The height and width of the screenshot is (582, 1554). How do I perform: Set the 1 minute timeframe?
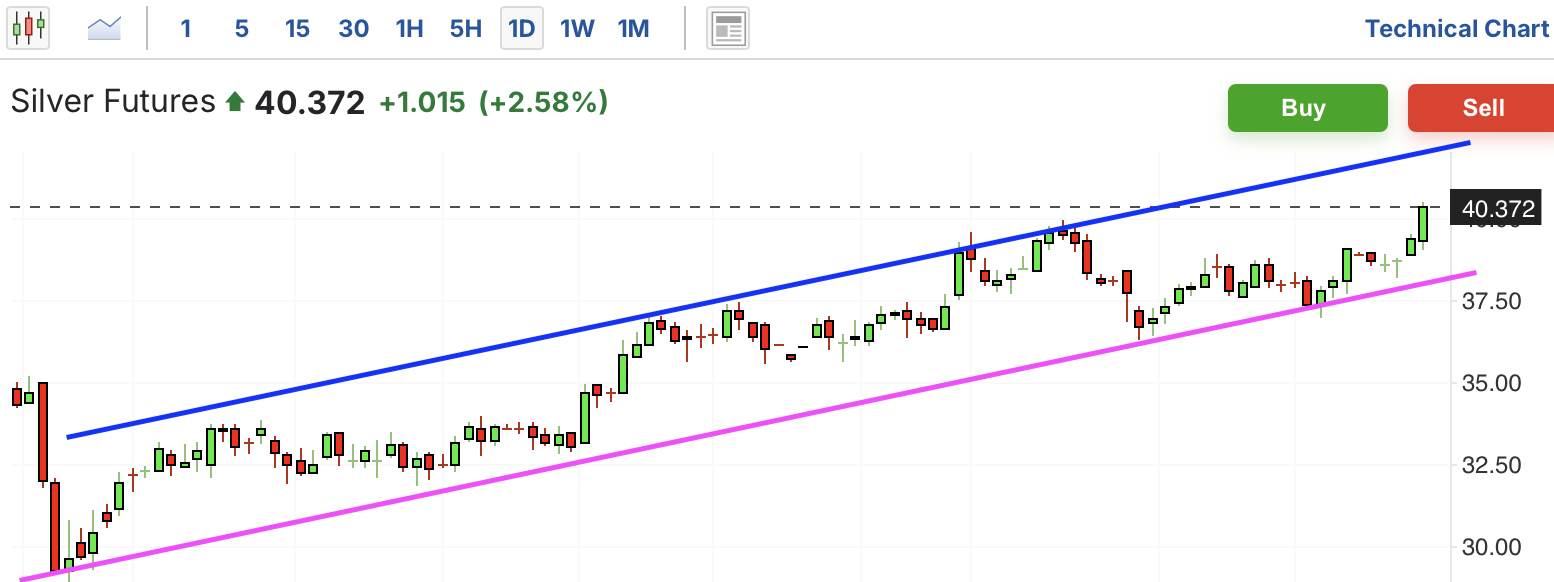tap(185, 28)
